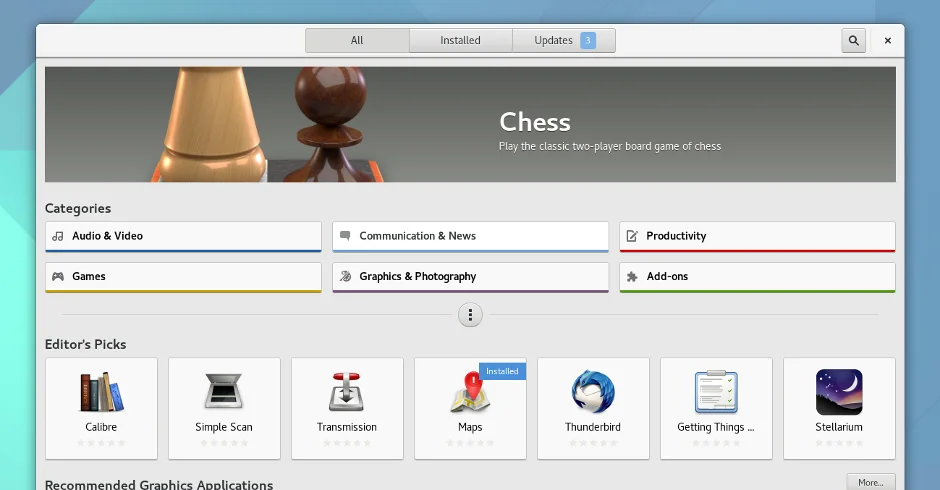
Task: Open the Graphics & Photography category
Action: click(470, 276)
